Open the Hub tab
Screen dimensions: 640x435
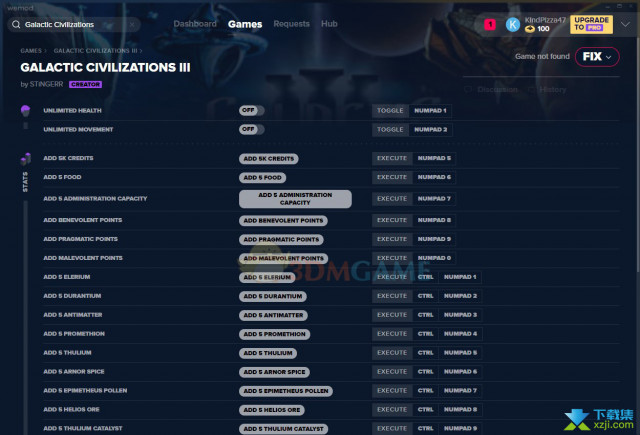click(329, 24)
